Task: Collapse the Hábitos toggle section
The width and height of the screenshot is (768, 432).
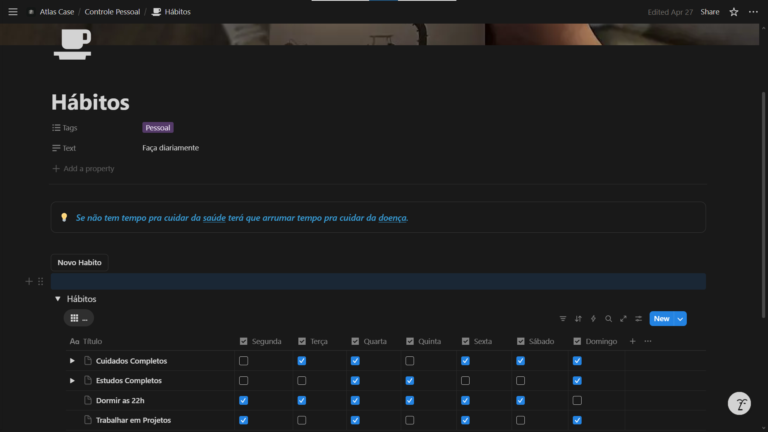Action: point(57,299)
